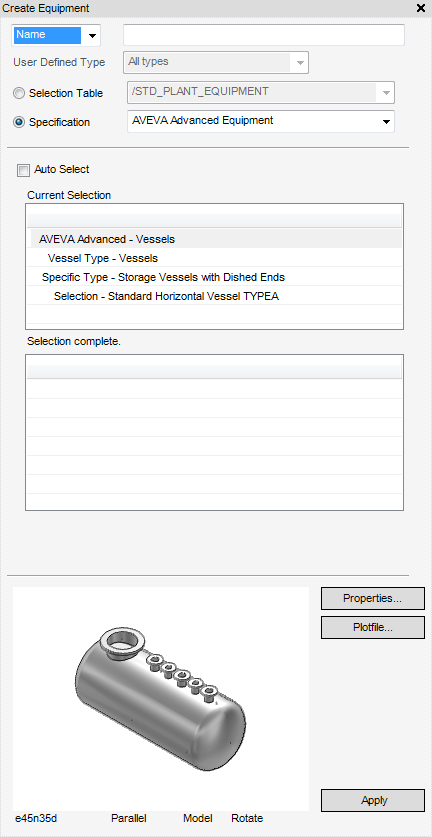Image resolution: width=432 pixels, height=837 pixels.
Task: Select the Selection Table radio button
Action: point(19,93)
